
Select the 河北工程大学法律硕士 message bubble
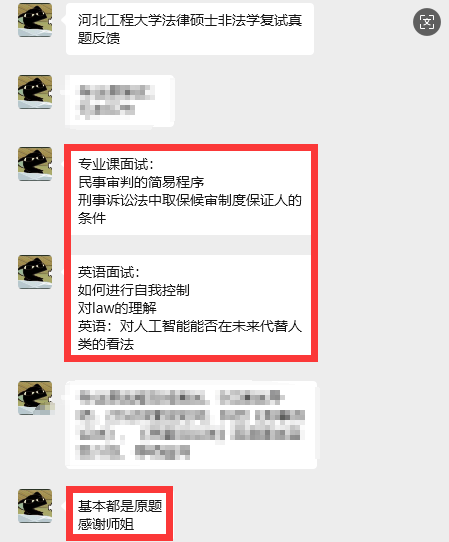point(190,29)
